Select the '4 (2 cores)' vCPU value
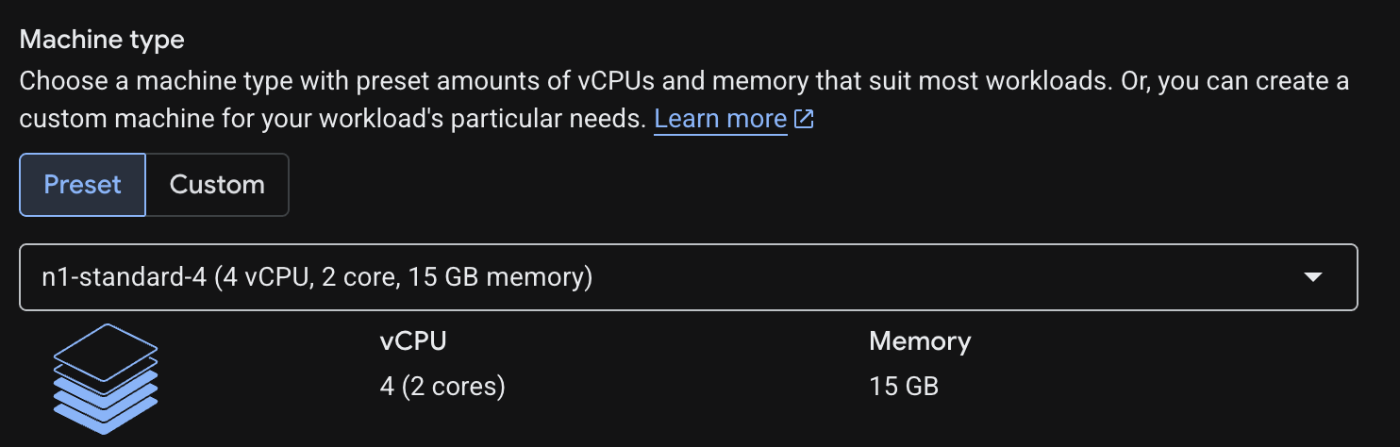The height and width of the screenshot is (447, 1400). tap(442, 386)
